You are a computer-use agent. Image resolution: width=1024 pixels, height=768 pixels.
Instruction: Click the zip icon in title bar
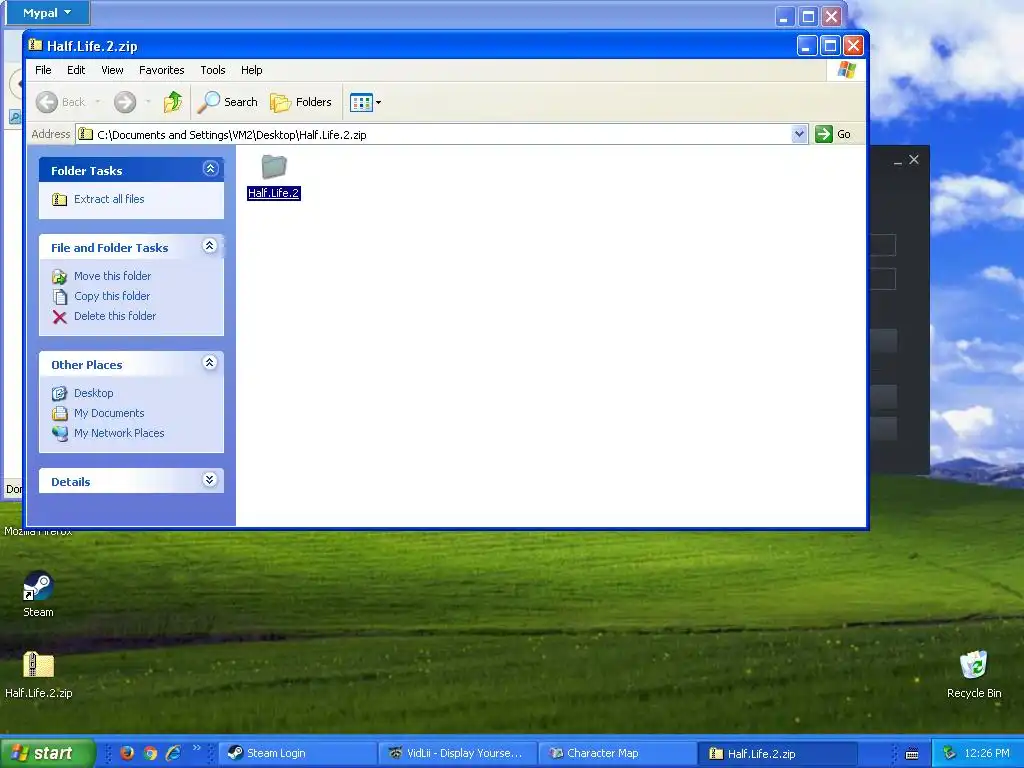pyautogui.click(x=35, y=45)
